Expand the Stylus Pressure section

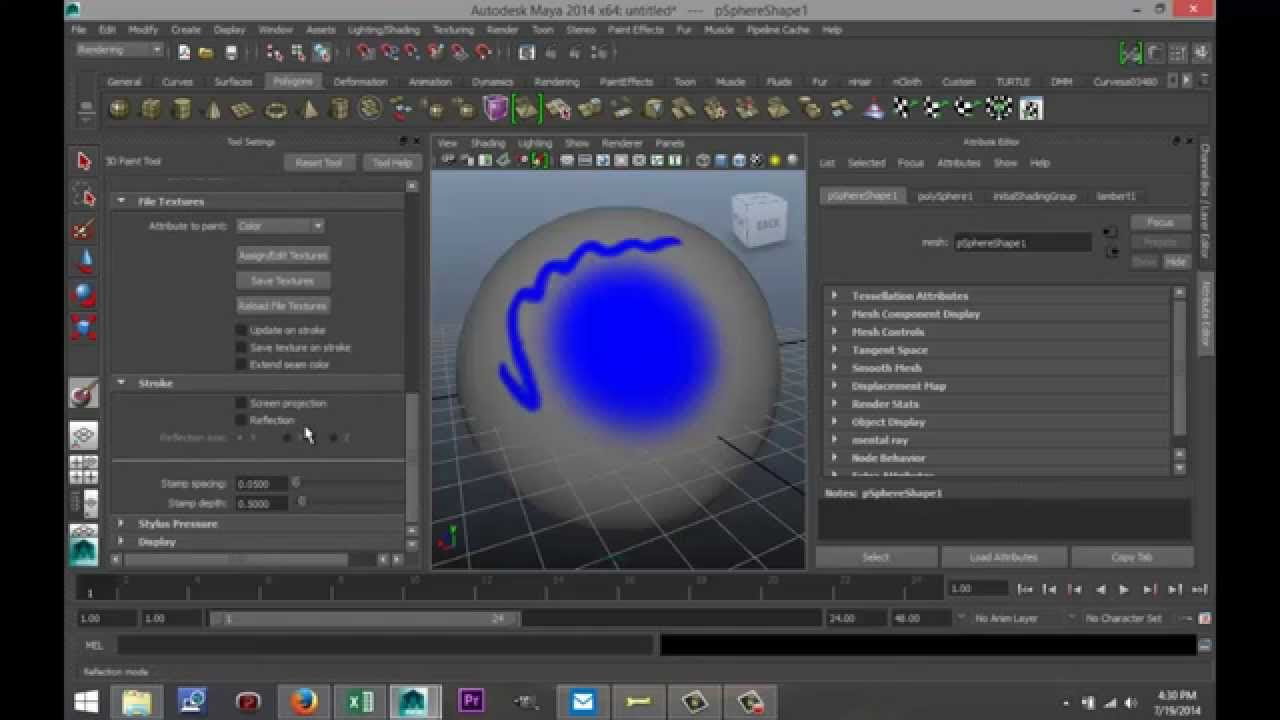(121, 523)
